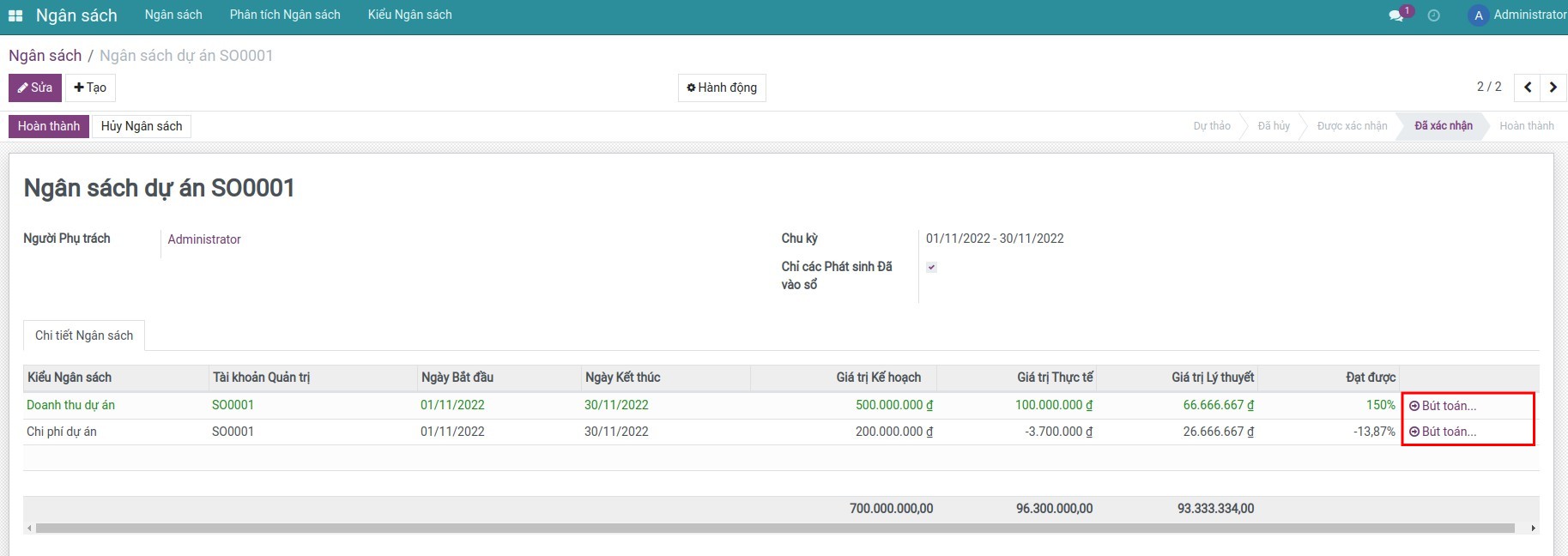Click the horizontal scrollbar below the table
Viewport: 1568px width, 556px height.
pyautogui.click(x=772, y=529)
